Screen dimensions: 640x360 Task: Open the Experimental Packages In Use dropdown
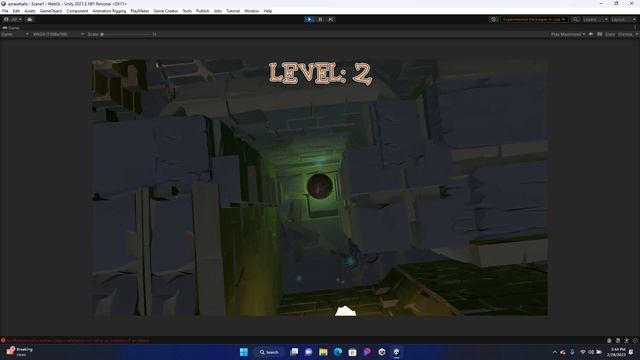534,19
